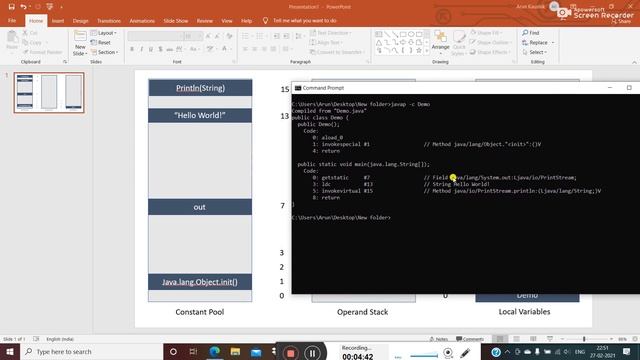Select the triangle shape in shapes gallery
This screenshot has height=360, width=640.
pyautogui.click(x=379, y=42)
